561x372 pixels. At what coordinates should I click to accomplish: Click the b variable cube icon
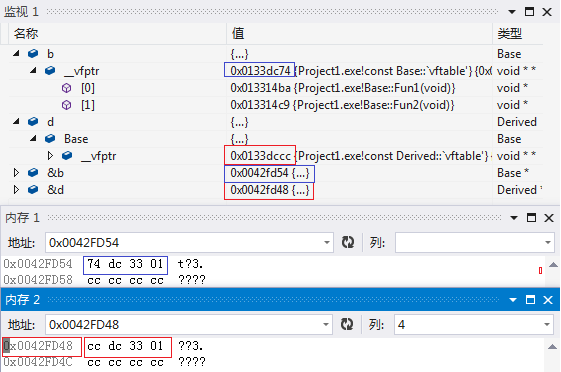tap(33, 54)
